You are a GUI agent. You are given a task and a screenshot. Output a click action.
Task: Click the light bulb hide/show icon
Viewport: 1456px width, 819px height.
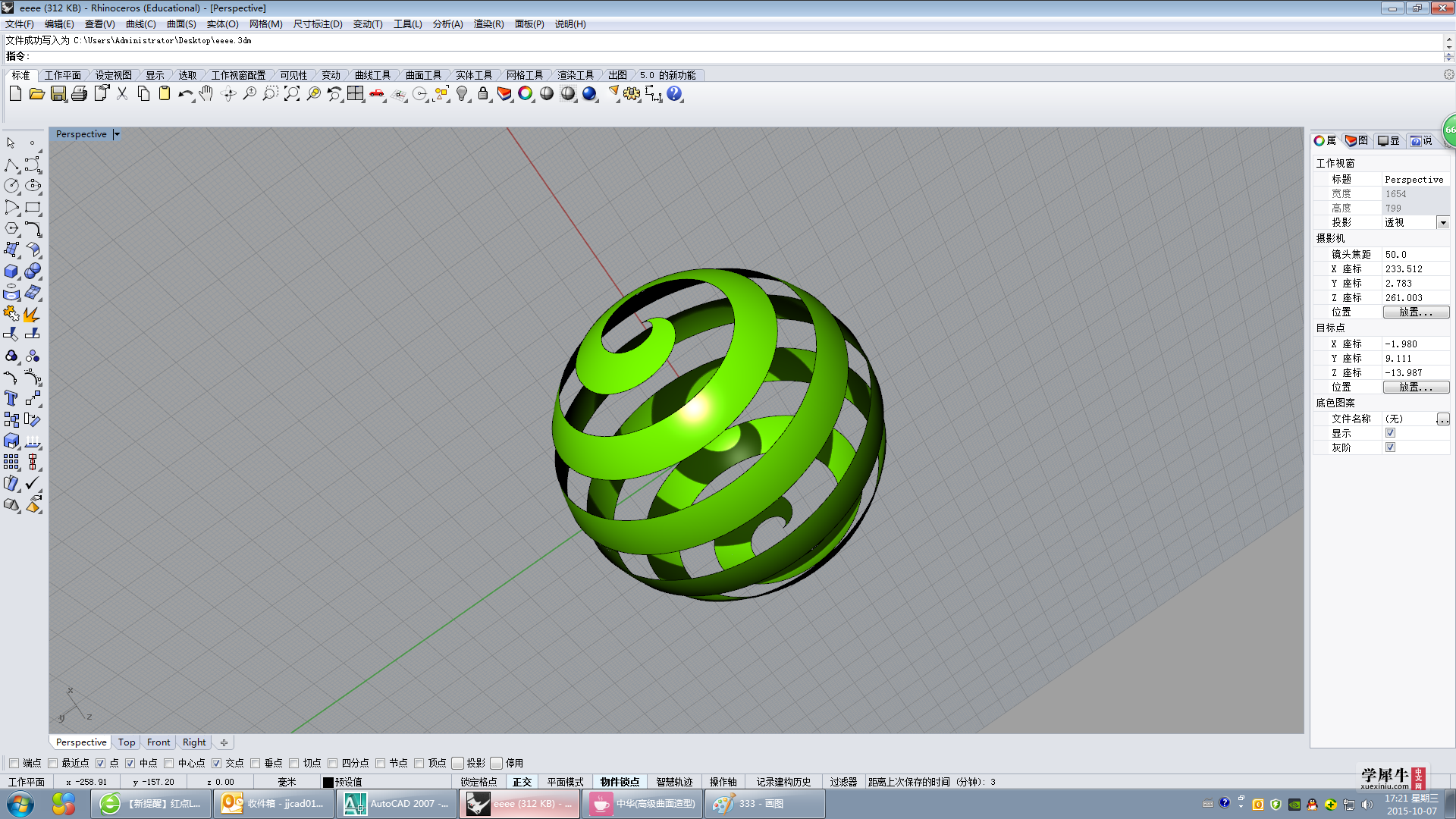click(x=462, y=93)
